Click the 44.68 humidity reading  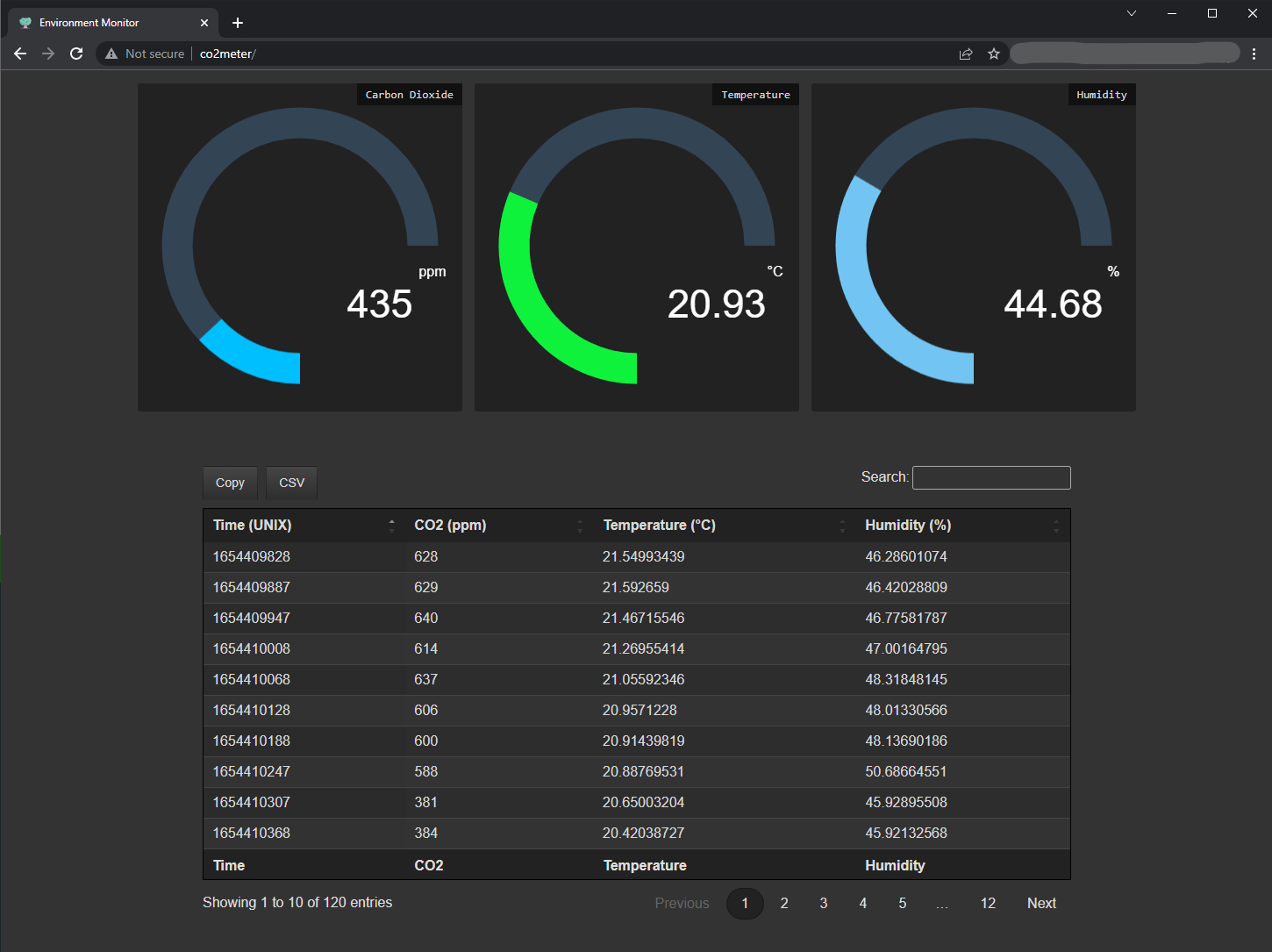tap(1053, 304)
